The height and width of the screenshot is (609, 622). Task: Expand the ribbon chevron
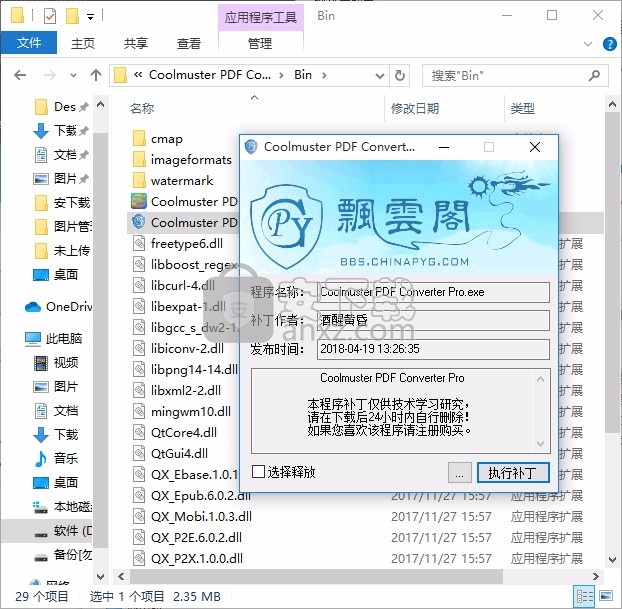click(588, 44)
